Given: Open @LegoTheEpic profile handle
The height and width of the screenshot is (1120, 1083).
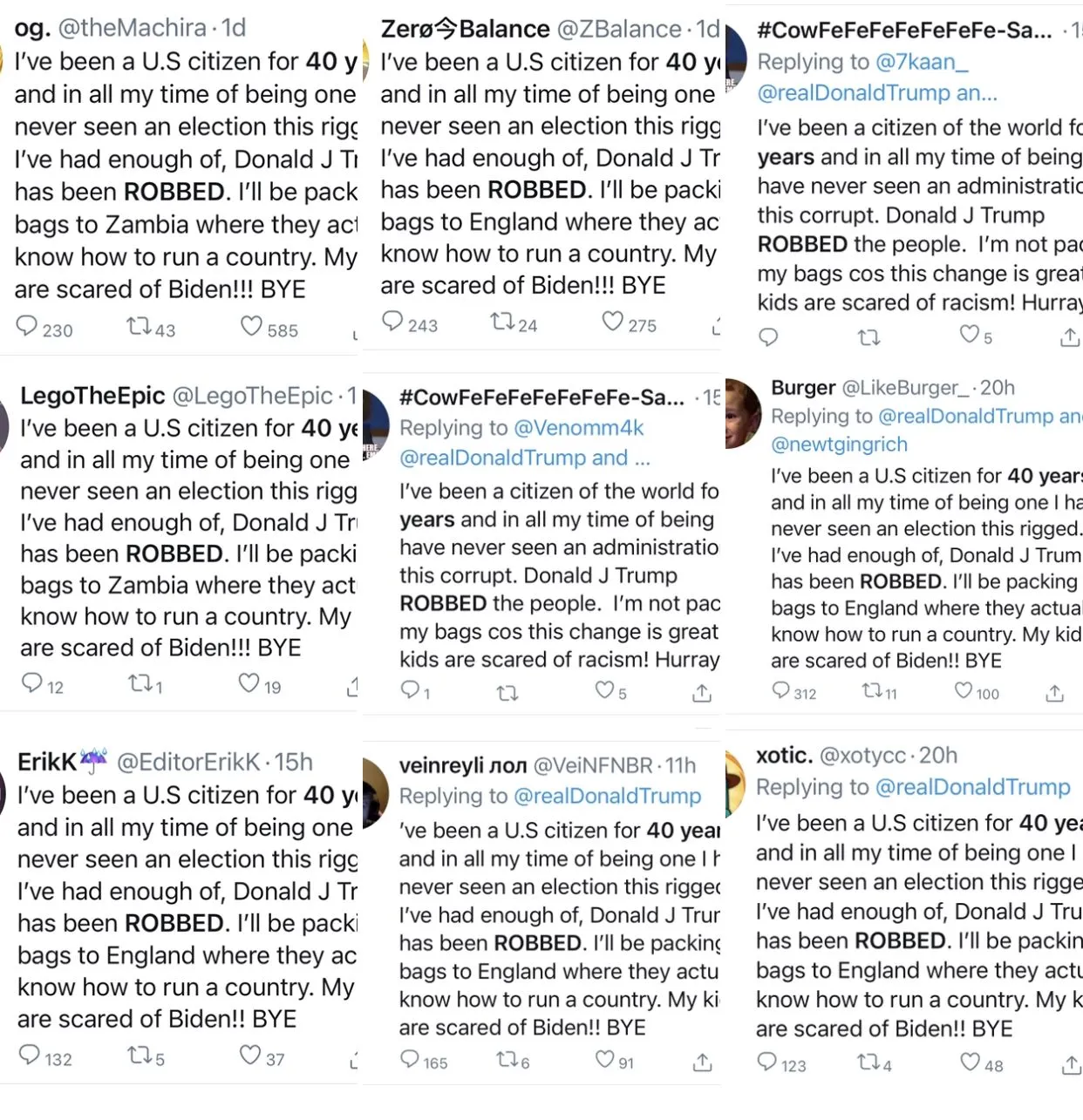Looking at the screenshot, I should click(x=252, y=397).
